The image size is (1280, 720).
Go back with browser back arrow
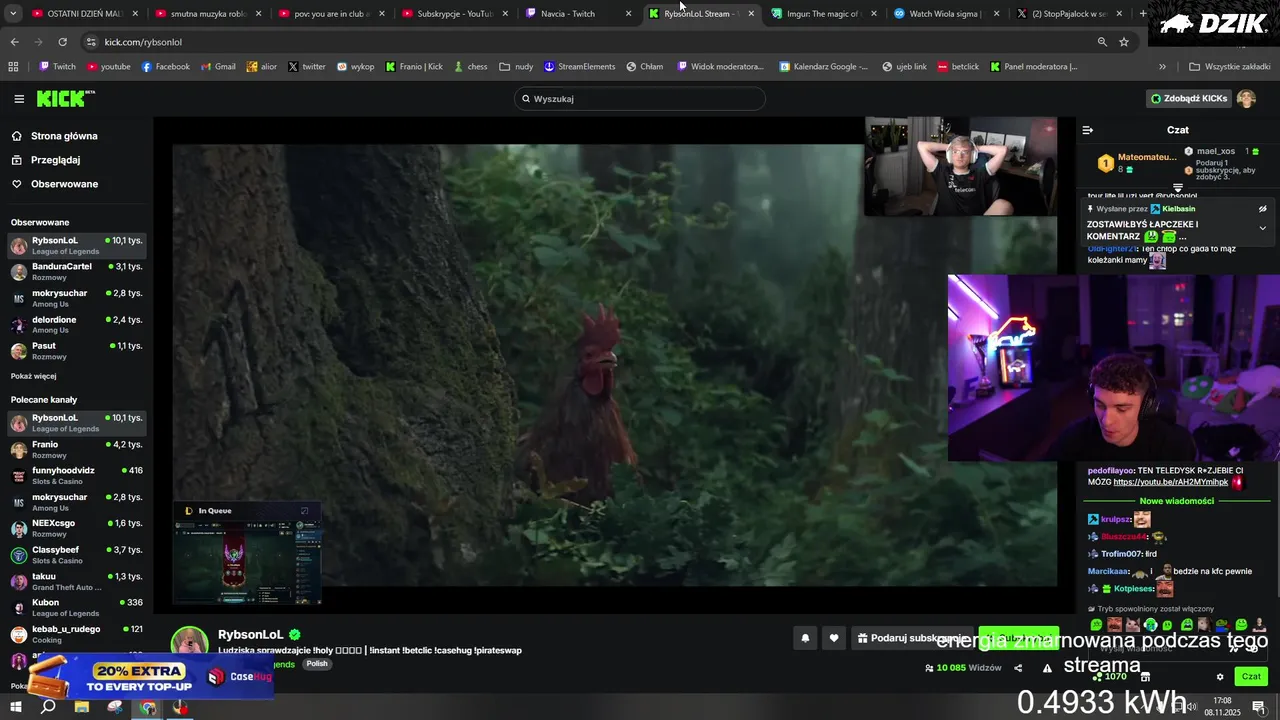pyautogui.click(x=14, y=42)
